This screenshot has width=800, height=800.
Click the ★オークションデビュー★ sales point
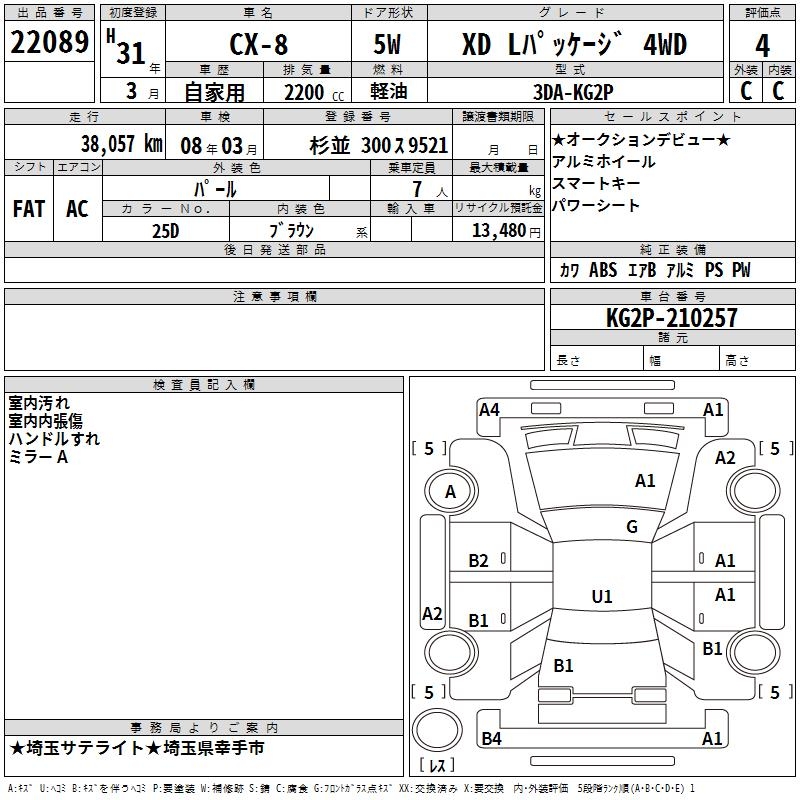[641, 139]
